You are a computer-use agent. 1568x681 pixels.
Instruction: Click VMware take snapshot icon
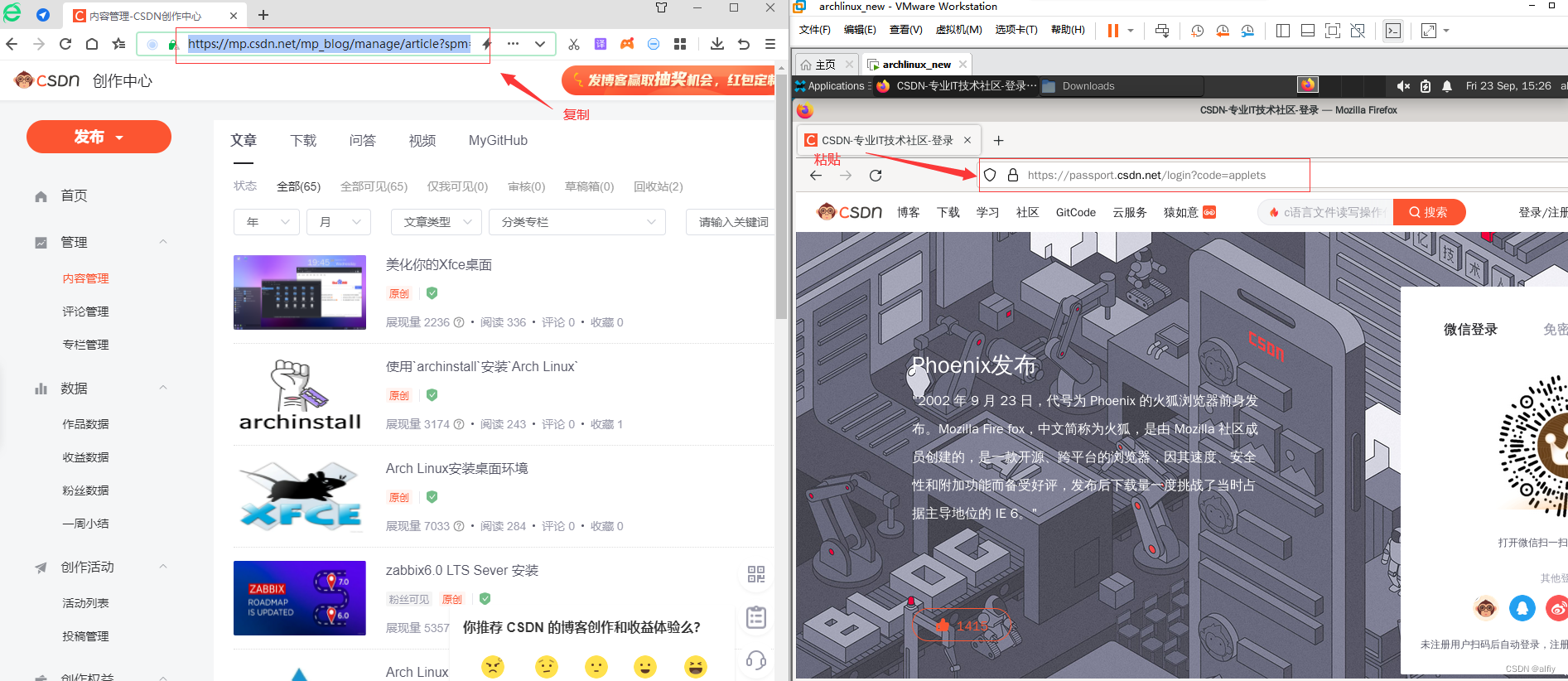[1198, 31]
